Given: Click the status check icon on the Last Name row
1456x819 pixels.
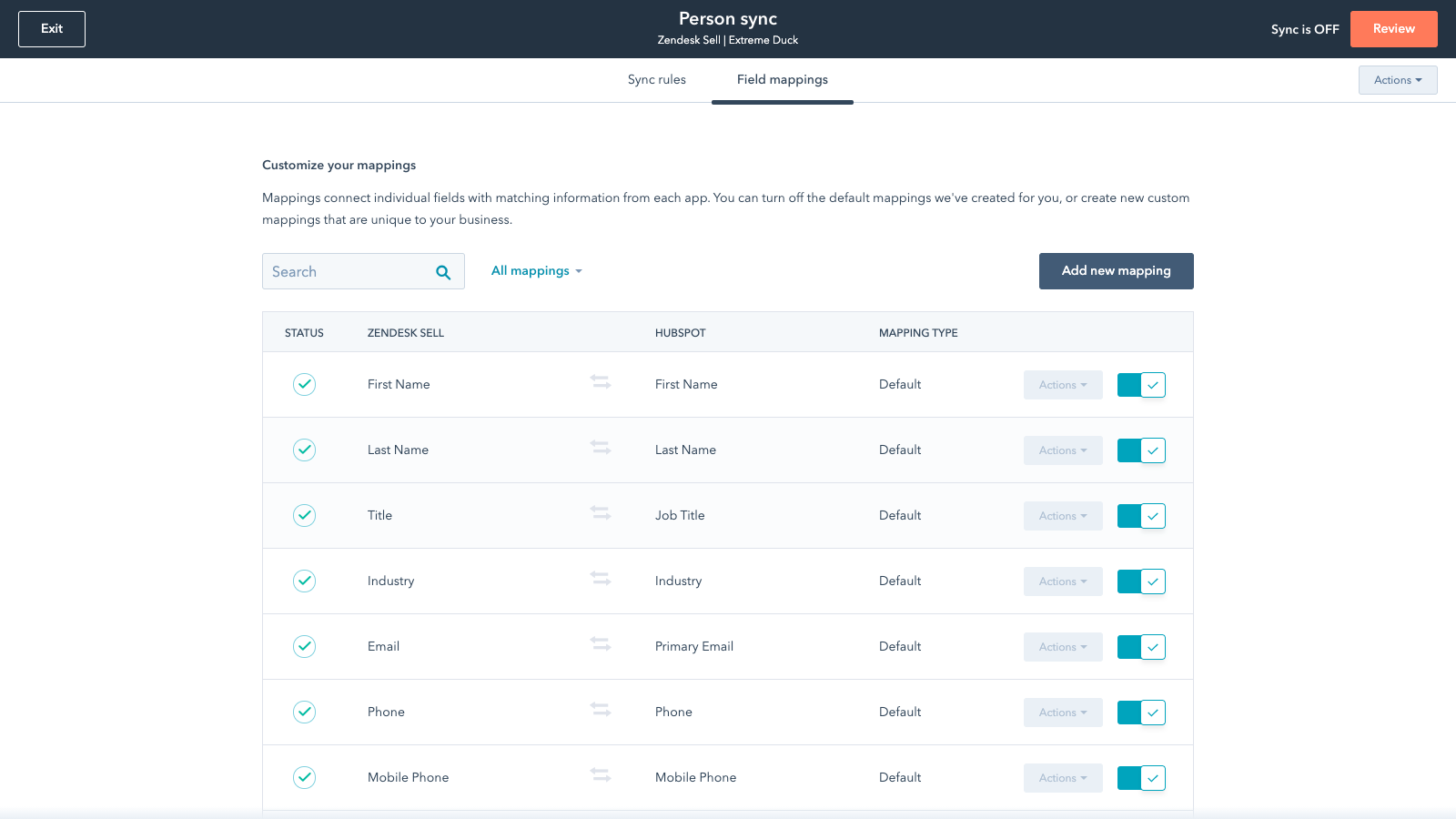Looking at the screenshot, I should coord(304,450).
